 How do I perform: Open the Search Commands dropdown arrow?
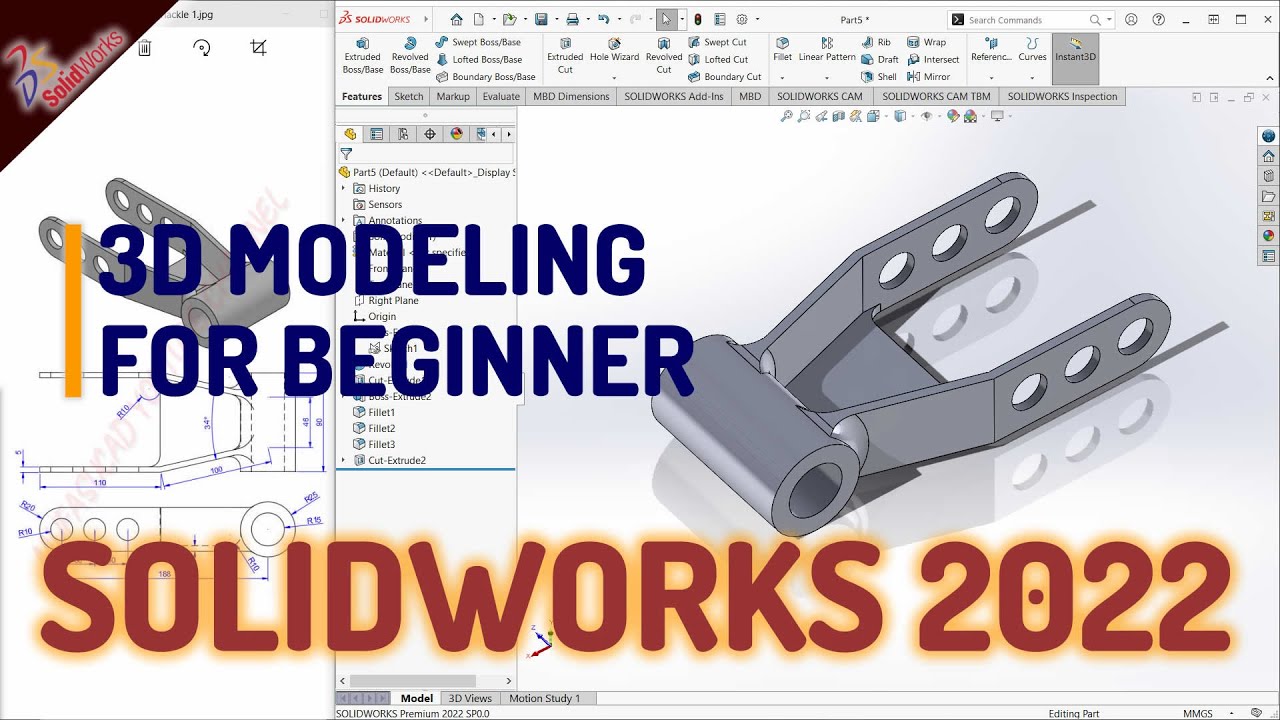click(x=1110, y=19)
